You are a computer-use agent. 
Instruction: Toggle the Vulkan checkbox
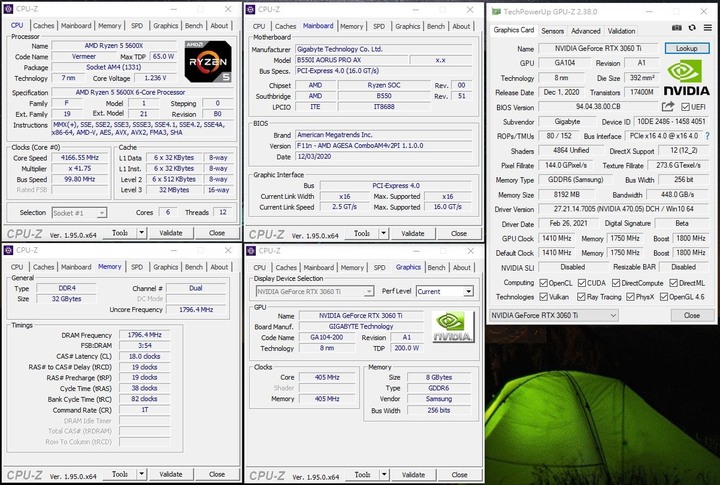pyautogui.click(x=544, y=297)
